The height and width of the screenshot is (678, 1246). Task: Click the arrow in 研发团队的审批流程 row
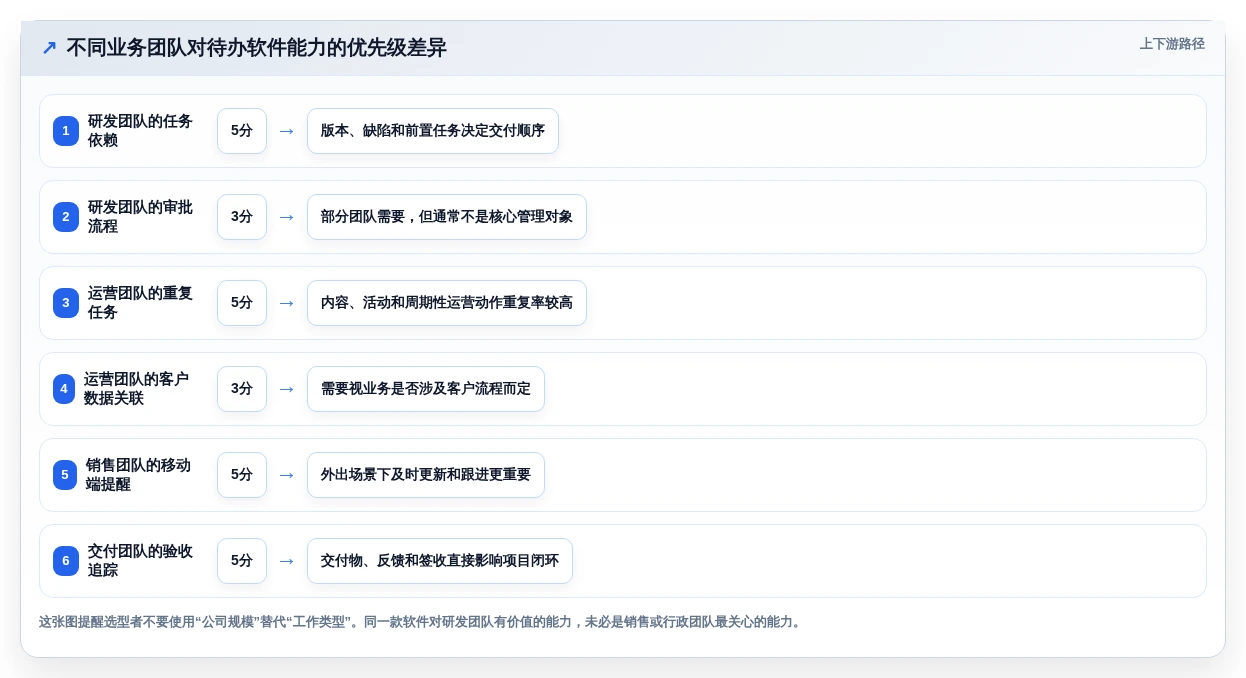click(287, 217)
